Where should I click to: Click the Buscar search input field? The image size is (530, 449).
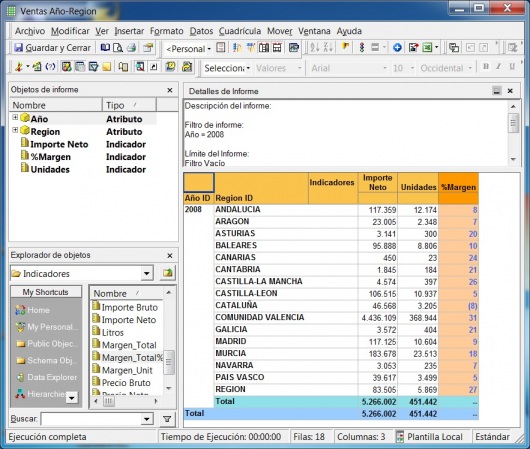(x=91, y=419)
